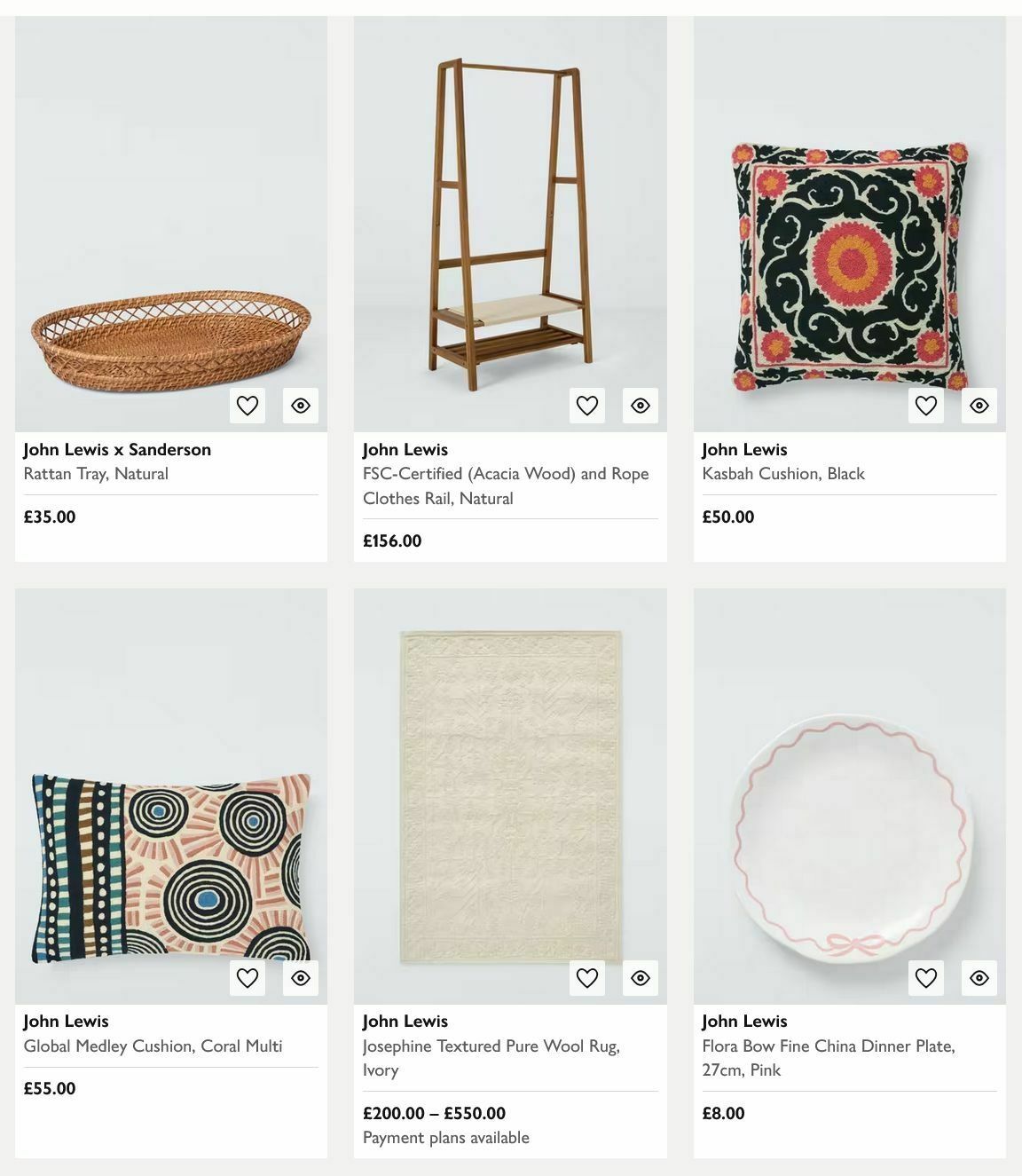Viewport: 1022px width, 1176px height.
Task: Favourite the Kasbah Cushion, Black
Action: click(926, 405)
